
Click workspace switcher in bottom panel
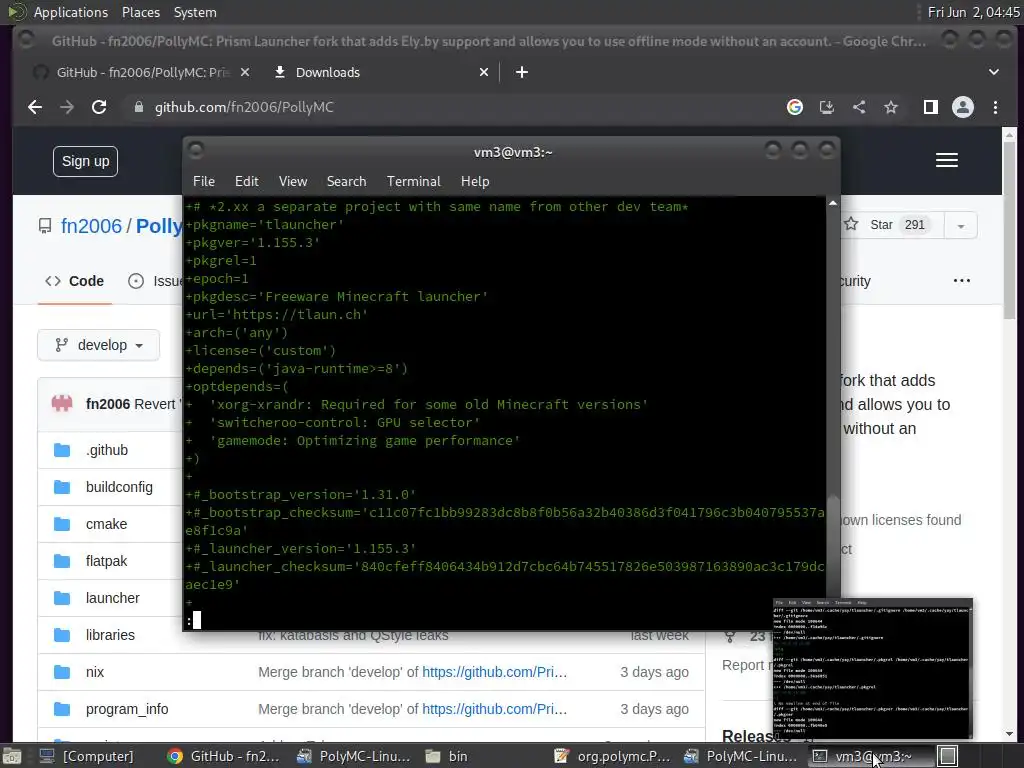point(948,756)
